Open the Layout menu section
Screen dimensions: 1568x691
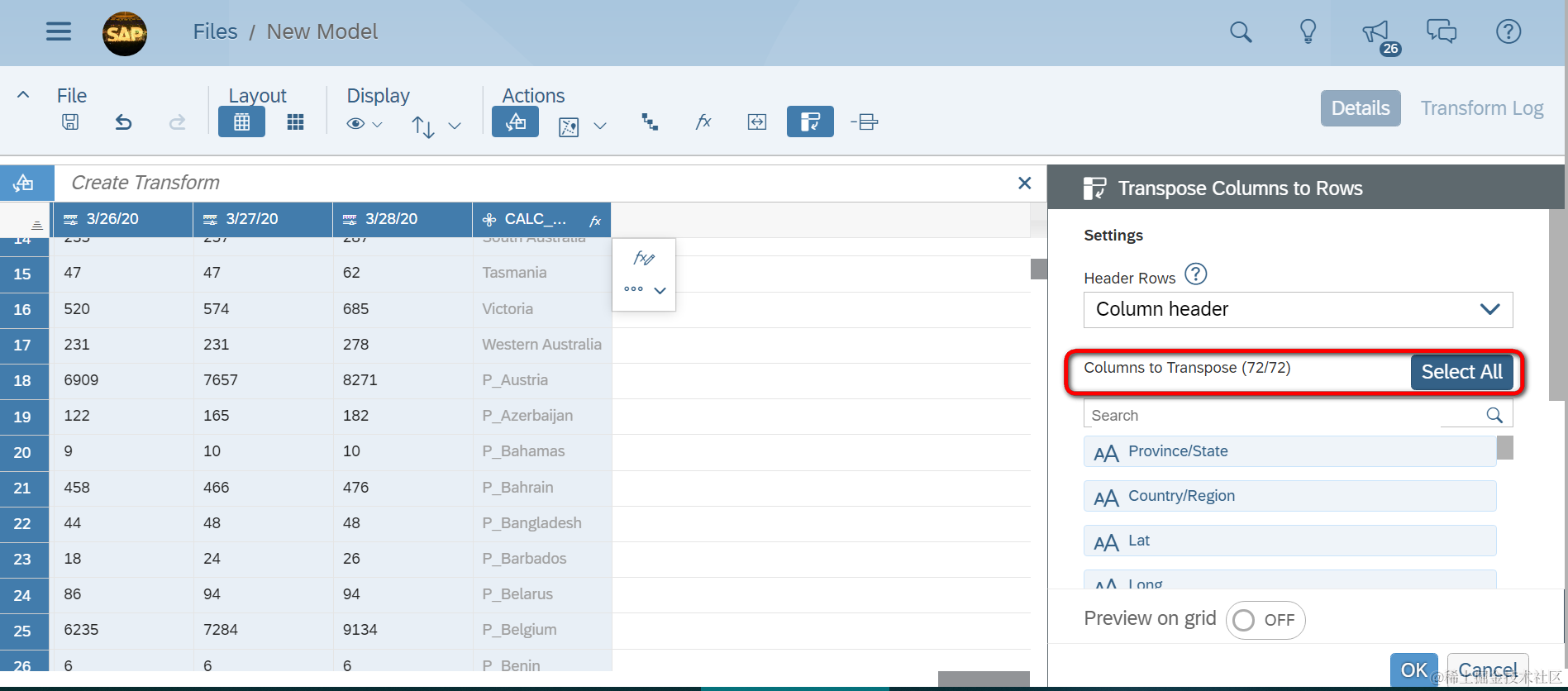pyautogui.click(x=257, y=96)
